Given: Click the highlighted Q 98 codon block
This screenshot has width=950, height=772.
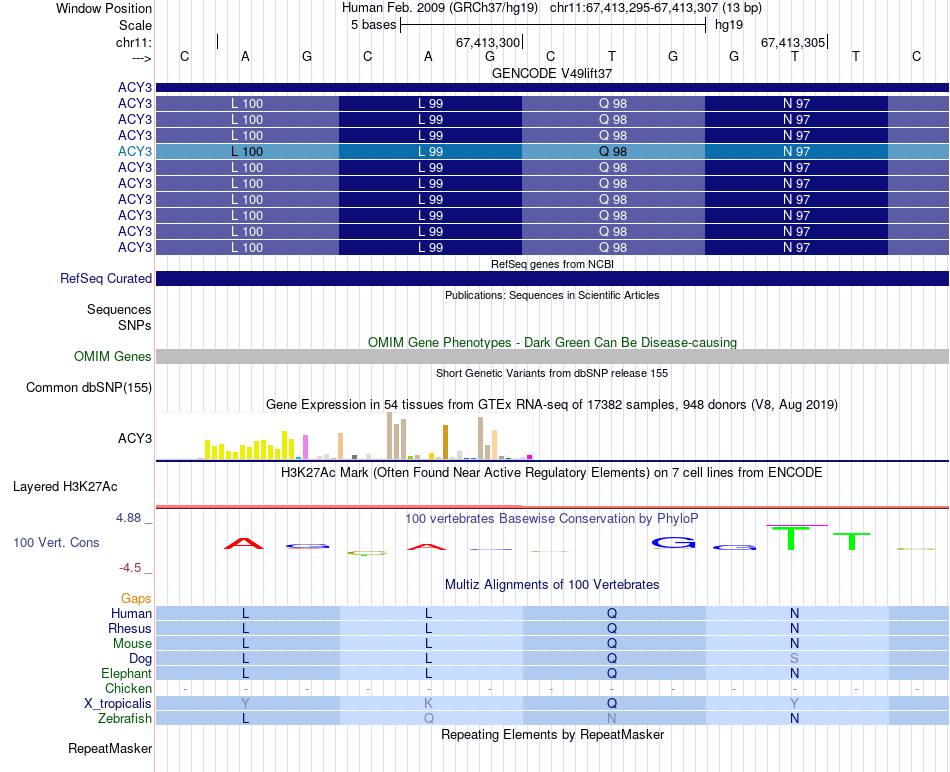Looking at the screenshot, I should [x=613, y=151].
